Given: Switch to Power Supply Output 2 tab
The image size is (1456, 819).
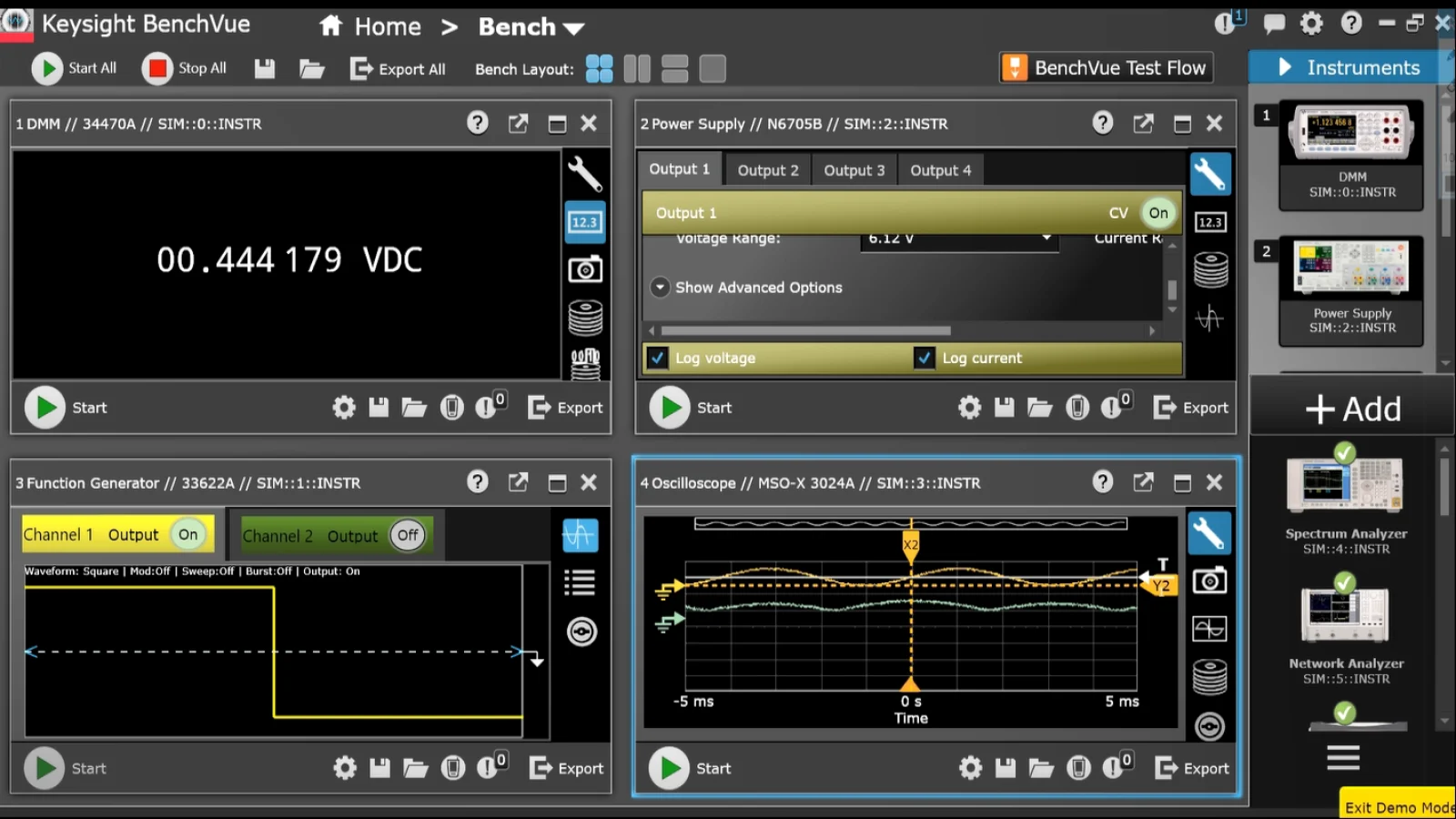Looking at the screenshot, I should pos(768,170).
